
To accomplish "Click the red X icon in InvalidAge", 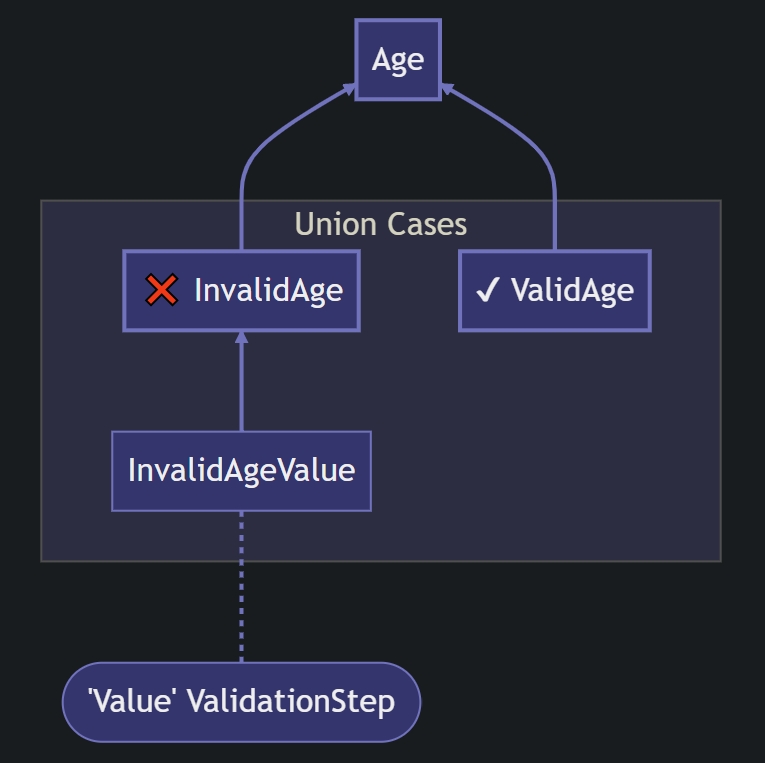I will coord(161,291).
